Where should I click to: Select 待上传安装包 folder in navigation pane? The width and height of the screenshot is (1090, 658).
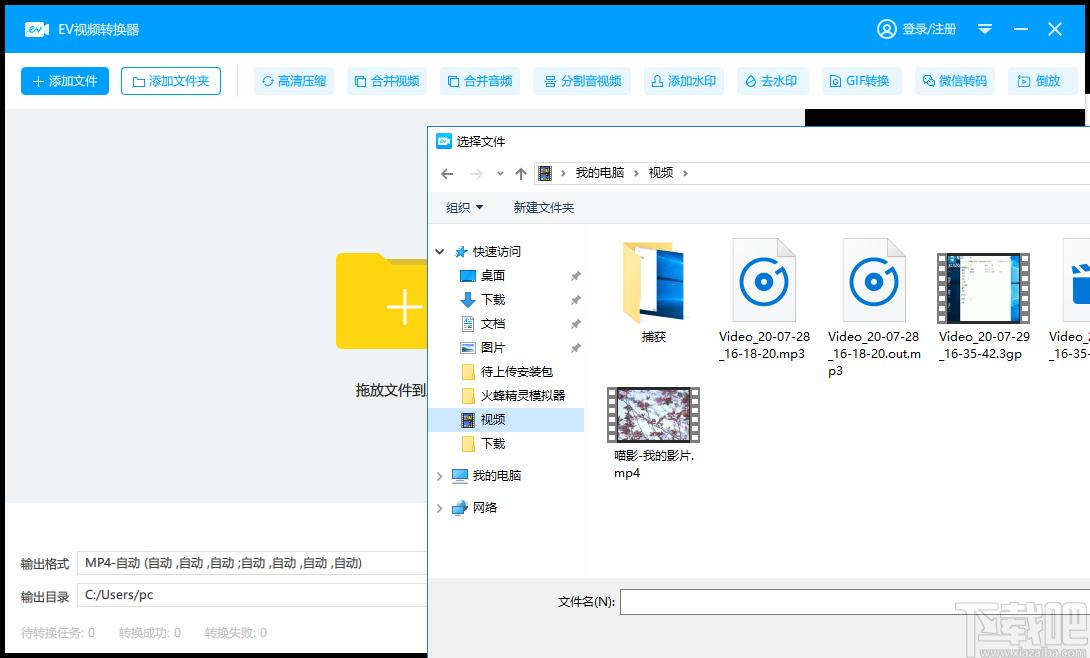[x=516, y=372]
